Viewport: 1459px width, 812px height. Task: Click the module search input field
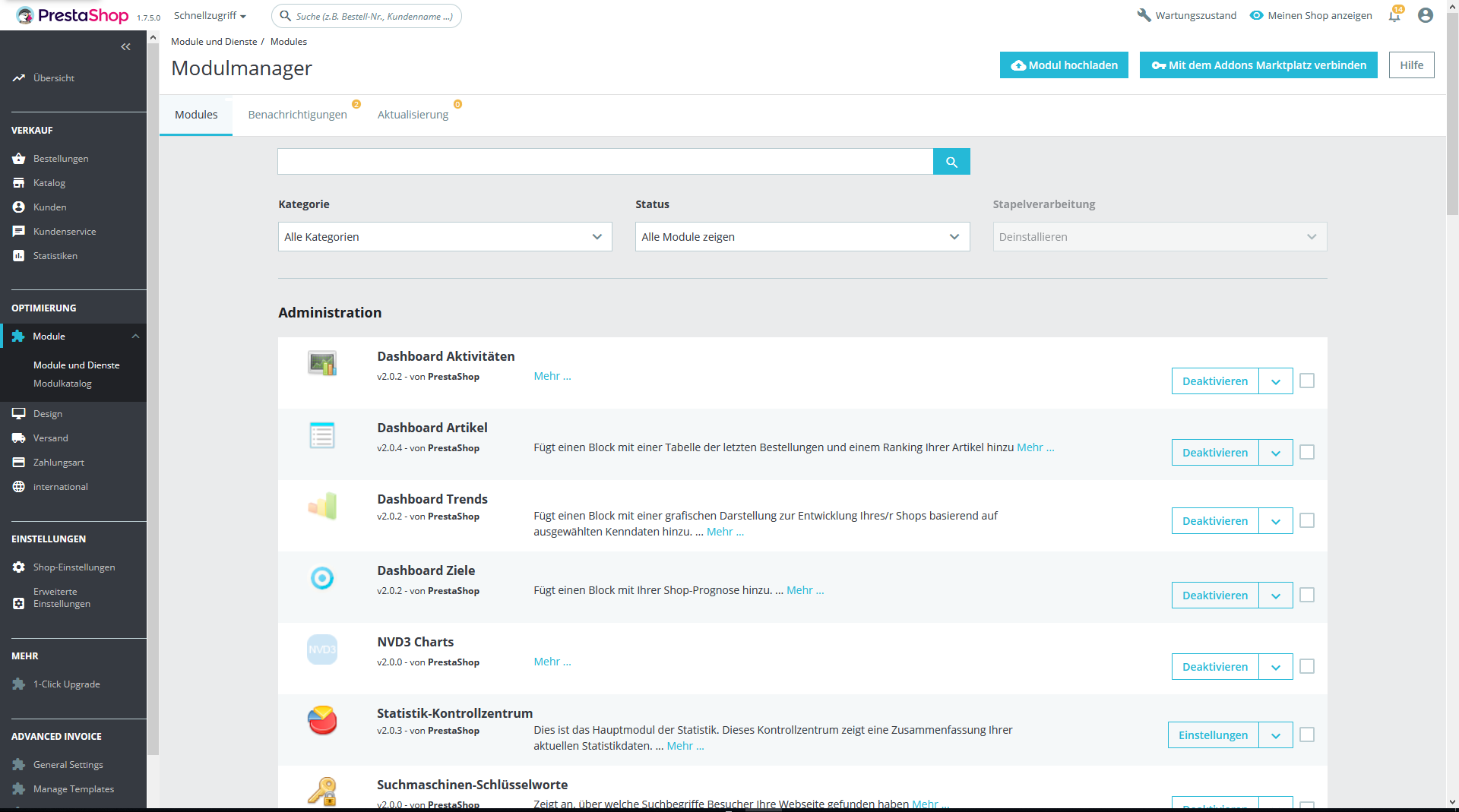tap(605, 162)
